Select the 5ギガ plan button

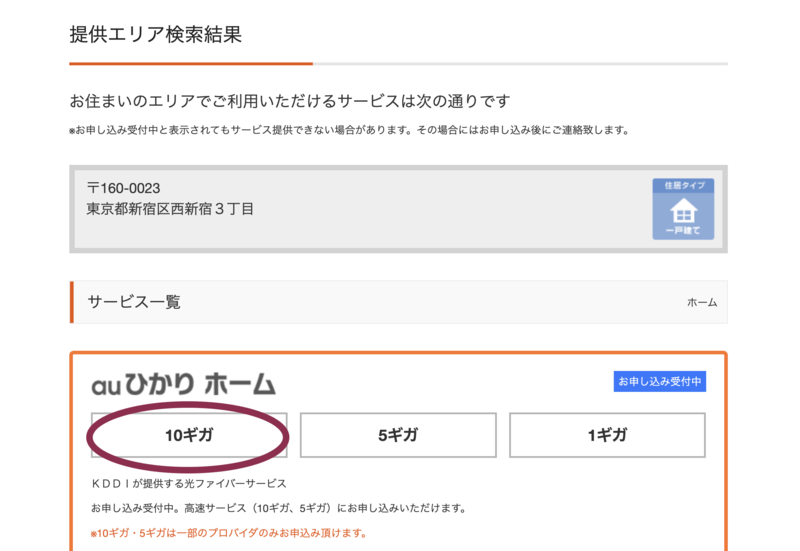point(398,435)
